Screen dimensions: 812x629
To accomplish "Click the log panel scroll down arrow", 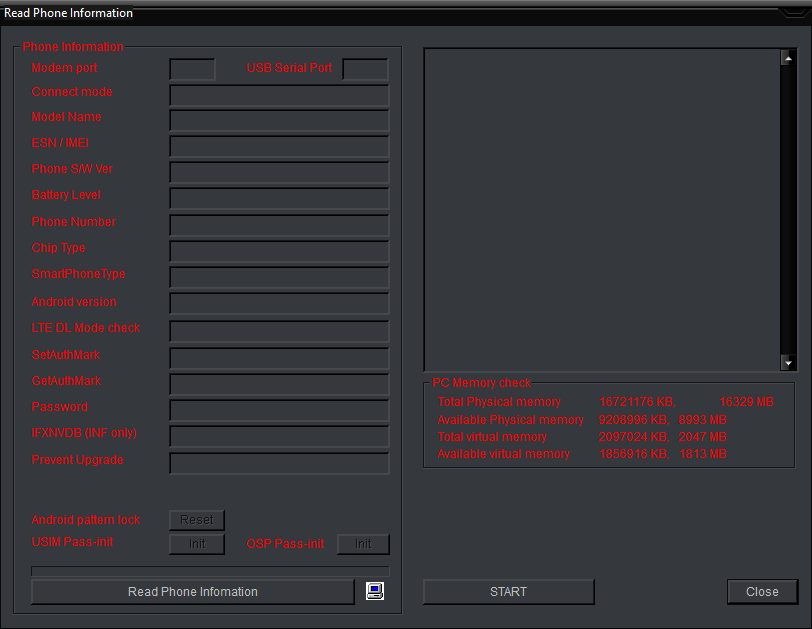I will point(788,363).
